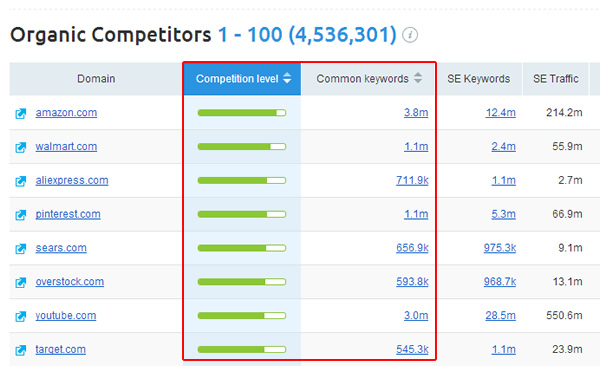Click pinterest.com competition level bar
This screenshot has width=600, height=366.
(242, 214)
